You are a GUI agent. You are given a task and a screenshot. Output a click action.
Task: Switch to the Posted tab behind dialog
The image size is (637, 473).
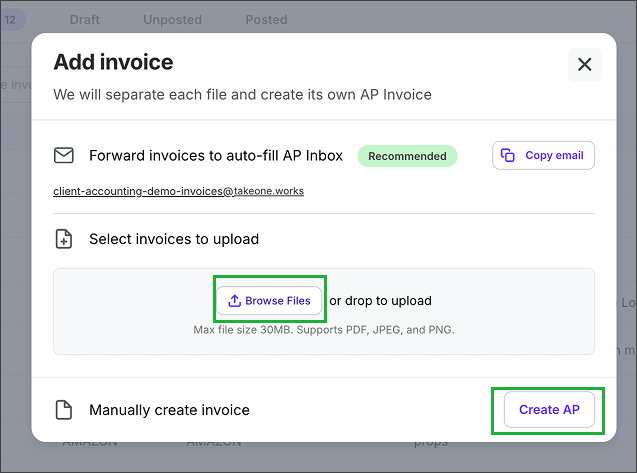pos(266,20)
